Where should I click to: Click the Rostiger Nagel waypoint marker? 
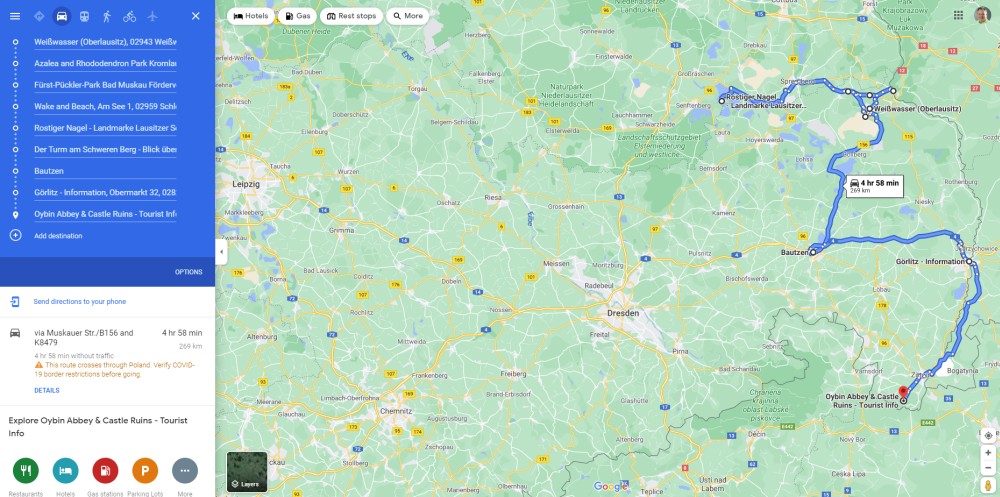(x=722, y=101)
